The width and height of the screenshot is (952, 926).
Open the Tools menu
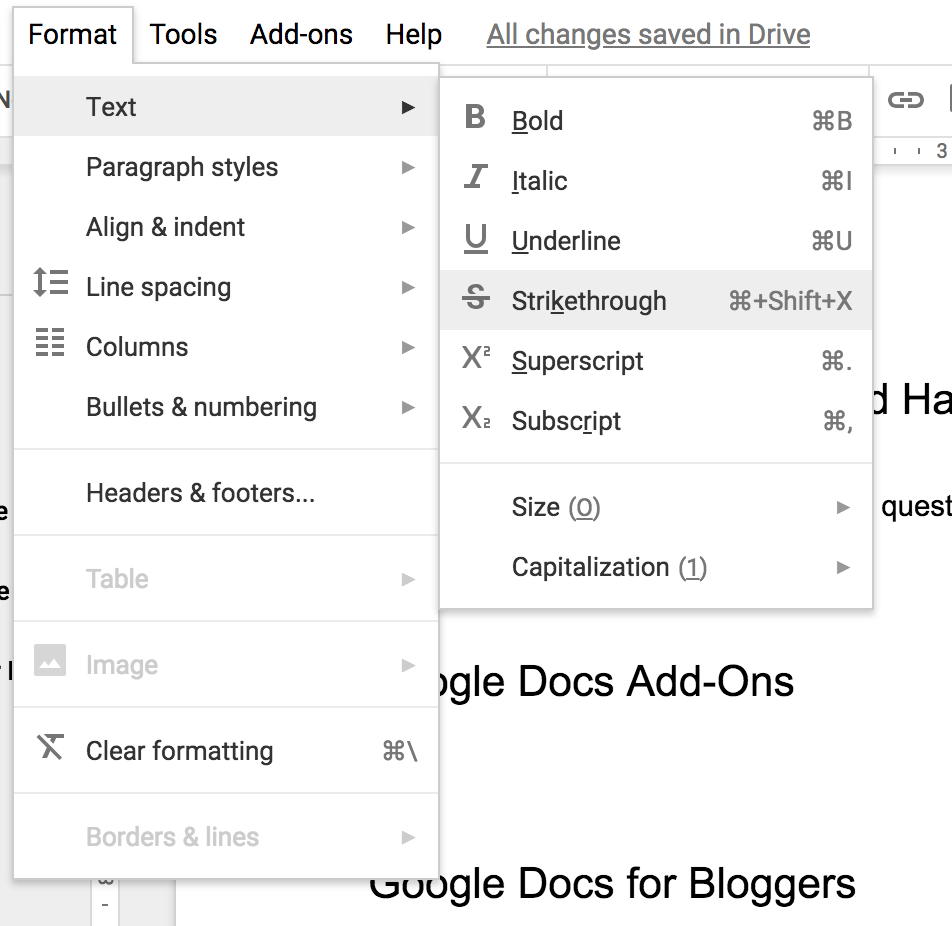(184, 35)
